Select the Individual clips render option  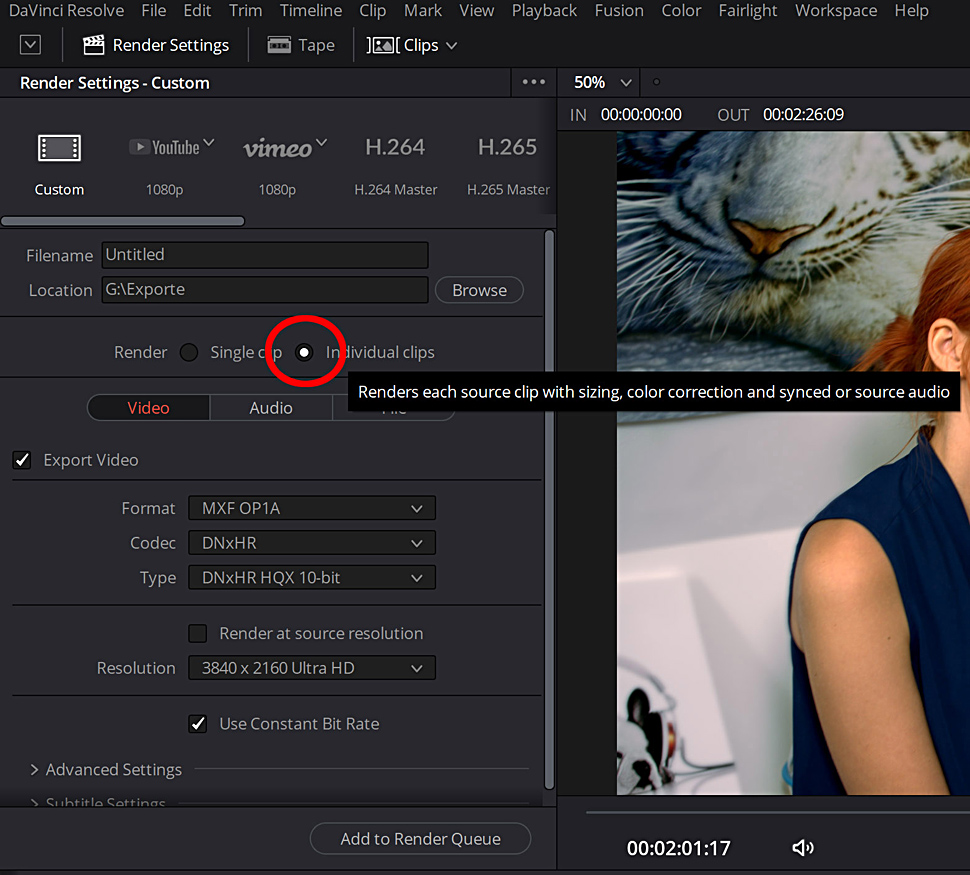coord(304,352)
